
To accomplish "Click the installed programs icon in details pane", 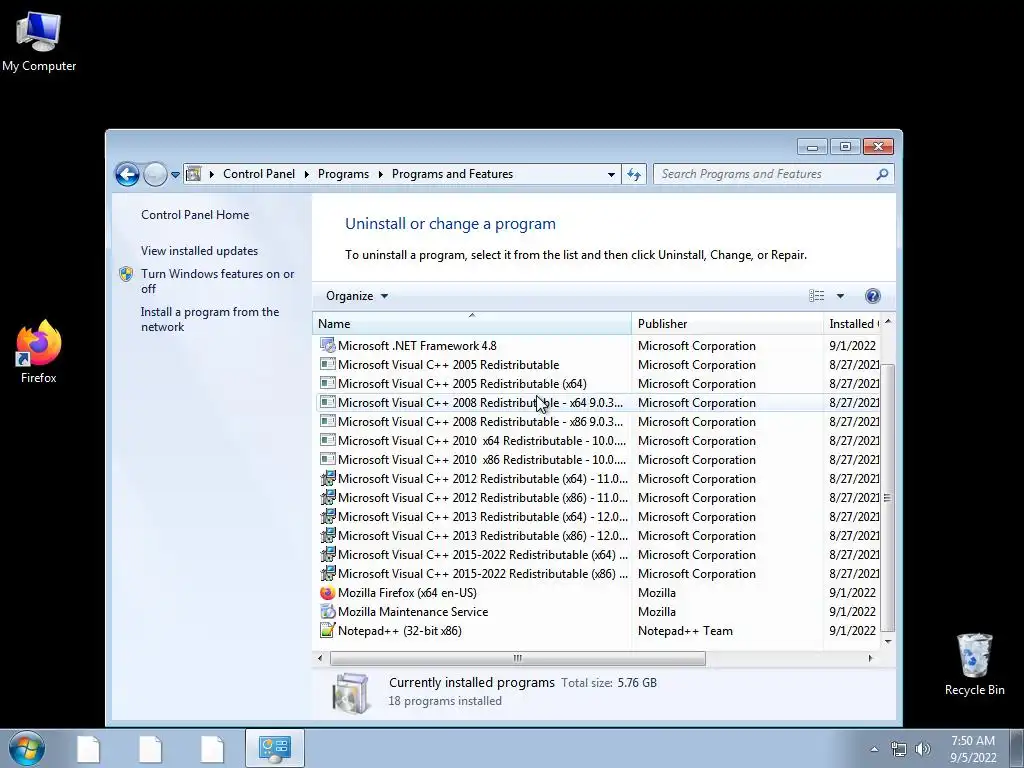I will point(351,692).
